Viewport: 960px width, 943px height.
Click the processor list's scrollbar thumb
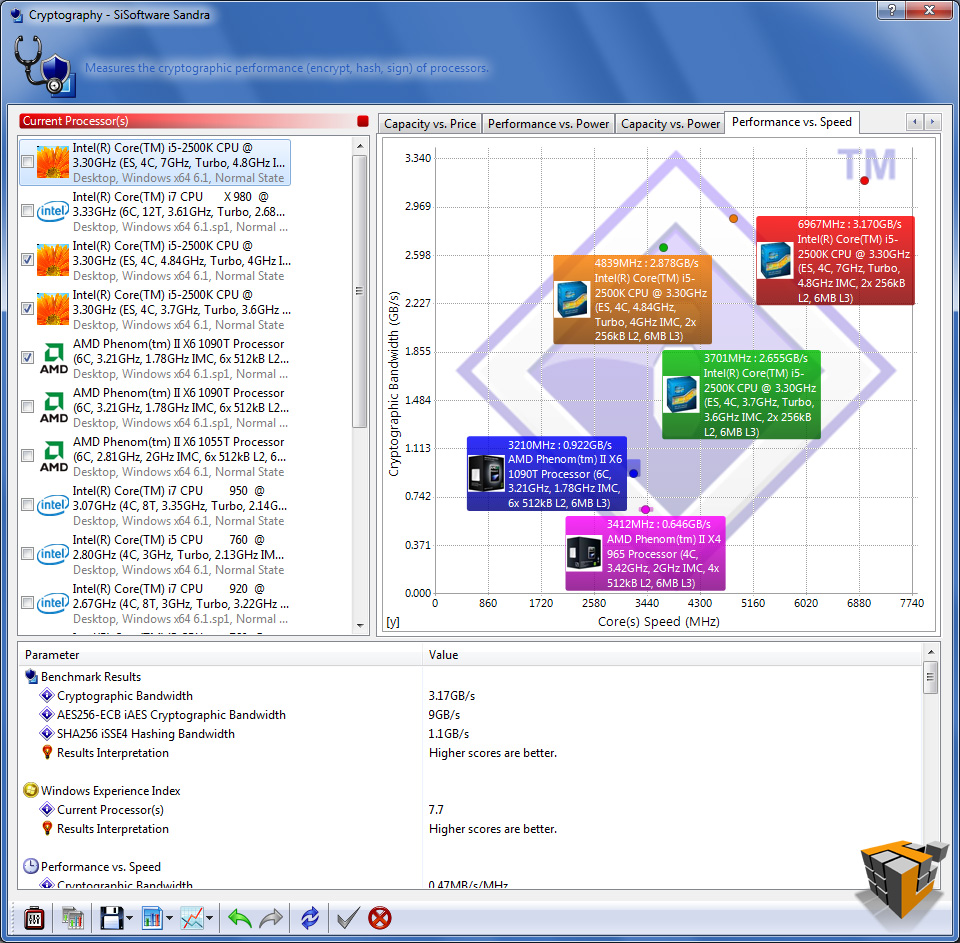click(360, 291)
